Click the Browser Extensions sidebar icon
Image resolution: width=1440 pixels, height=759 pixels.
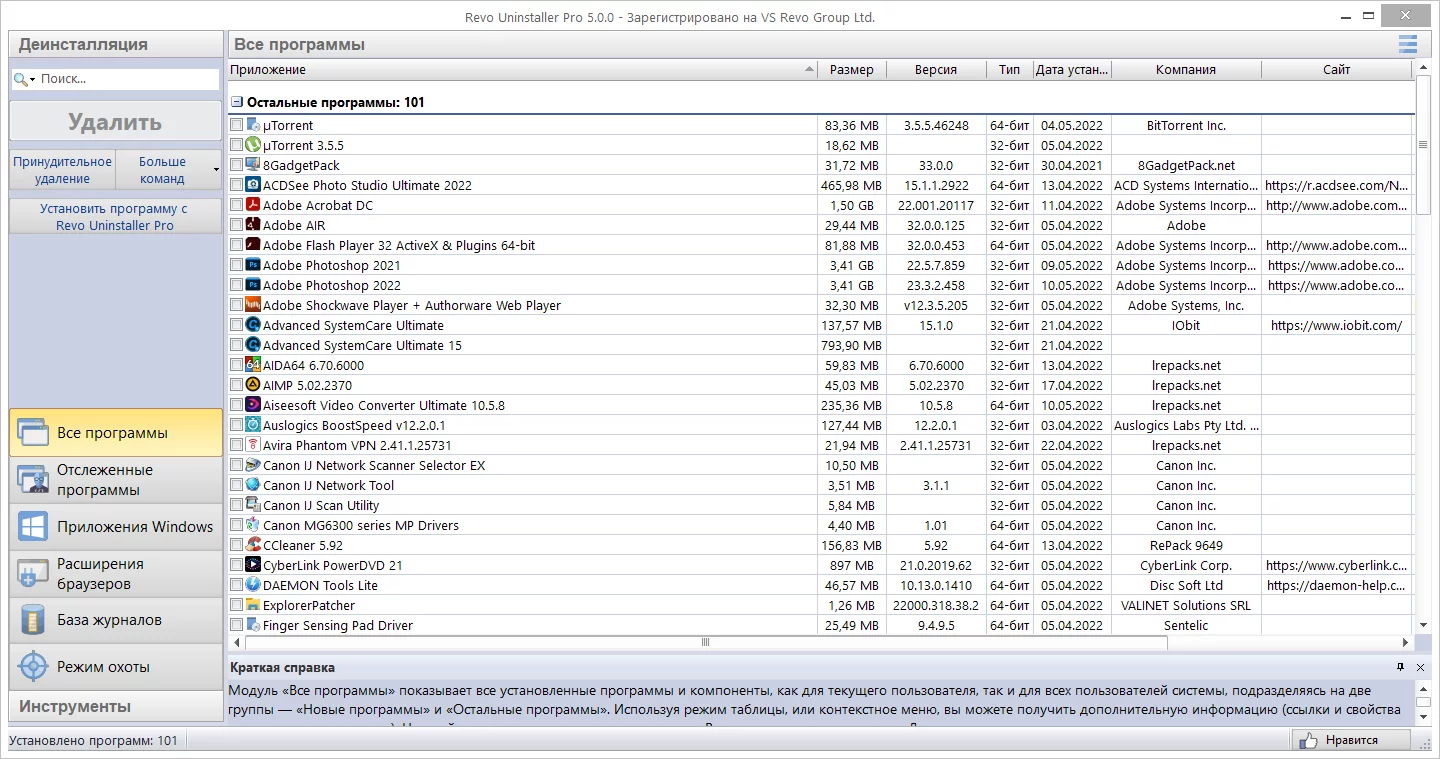coord(33,573)
